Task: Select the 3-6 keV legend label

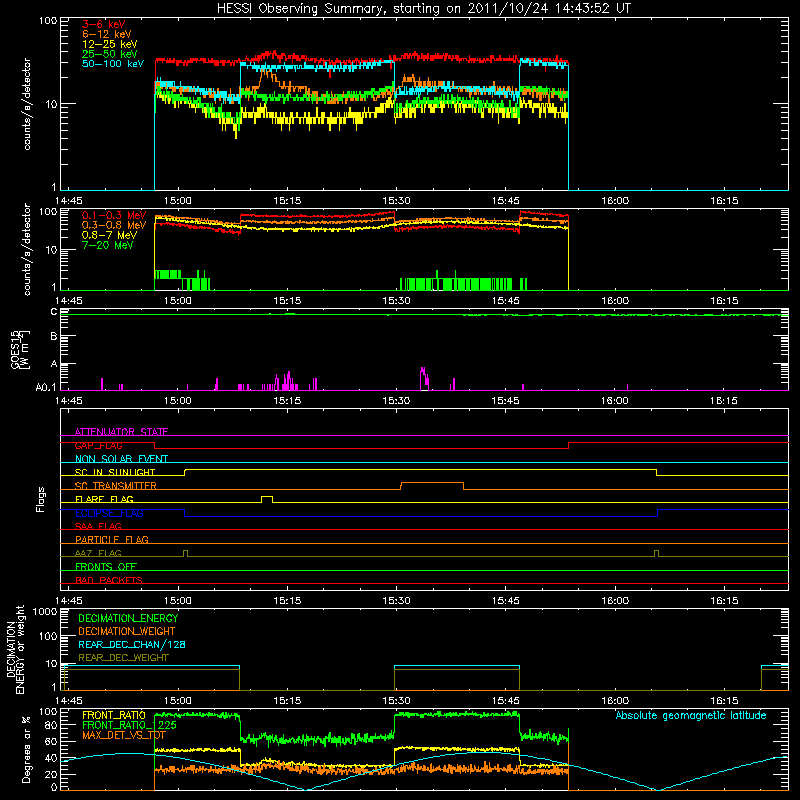Action: 103,24
